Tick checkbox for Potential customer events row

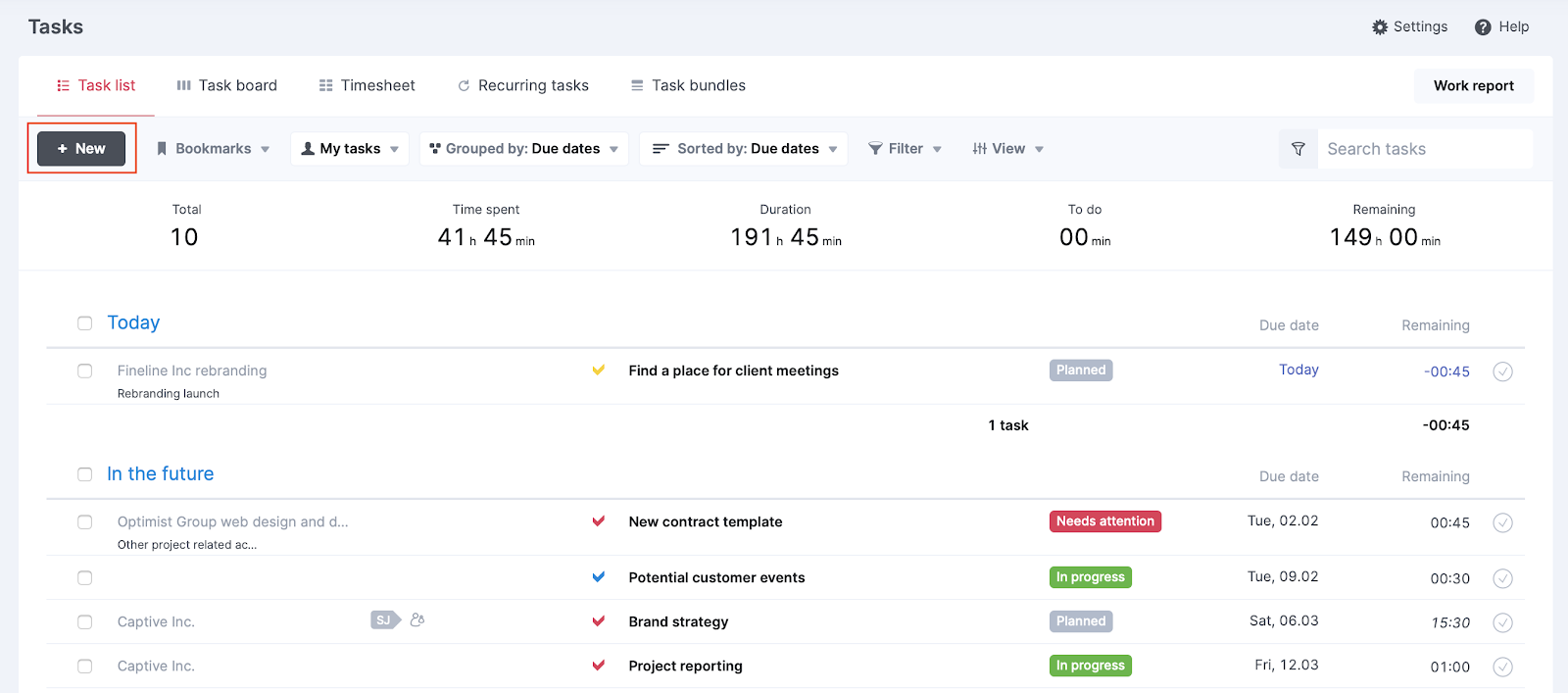(x=85, y=578)
